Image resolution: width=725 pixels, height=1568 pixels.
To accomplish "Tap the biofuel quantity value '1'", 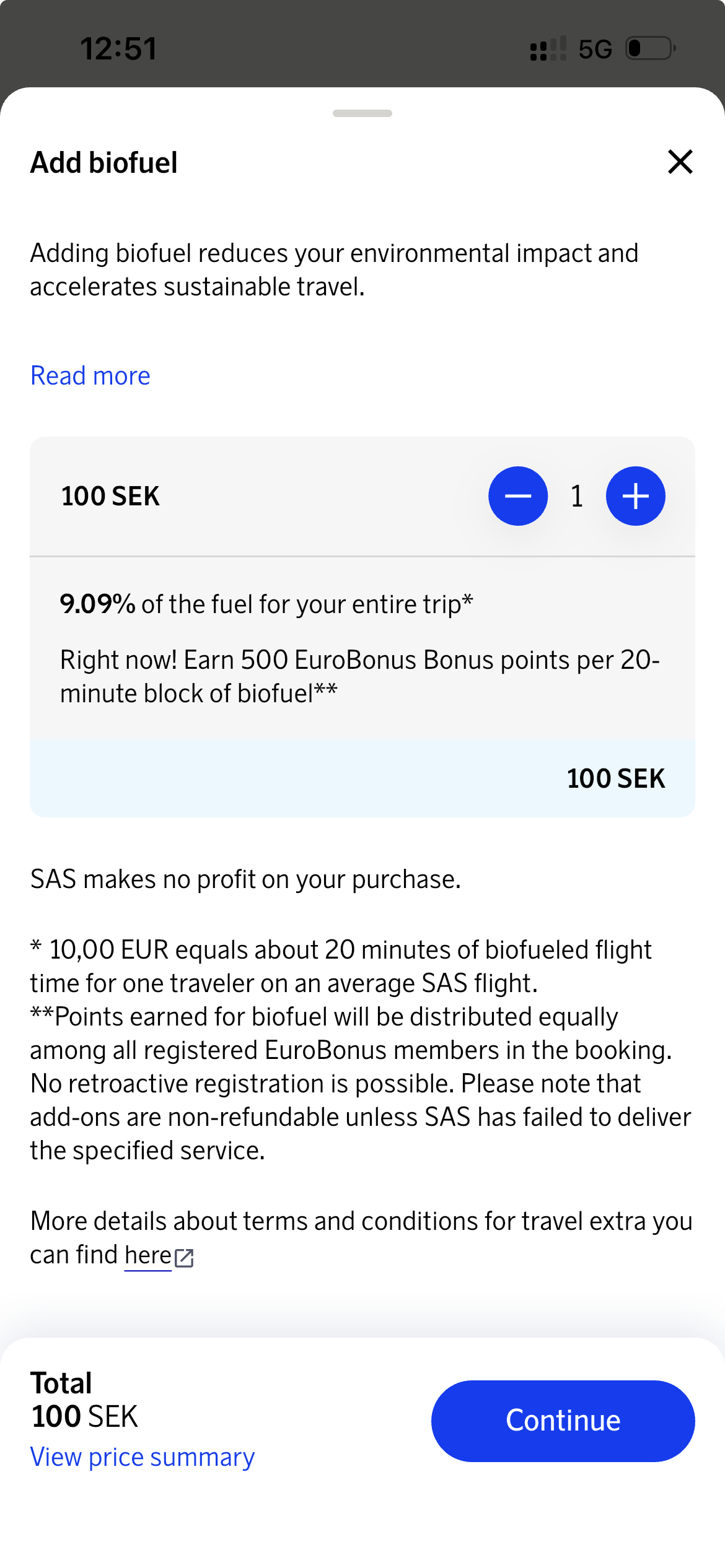I will coord(577,496).
